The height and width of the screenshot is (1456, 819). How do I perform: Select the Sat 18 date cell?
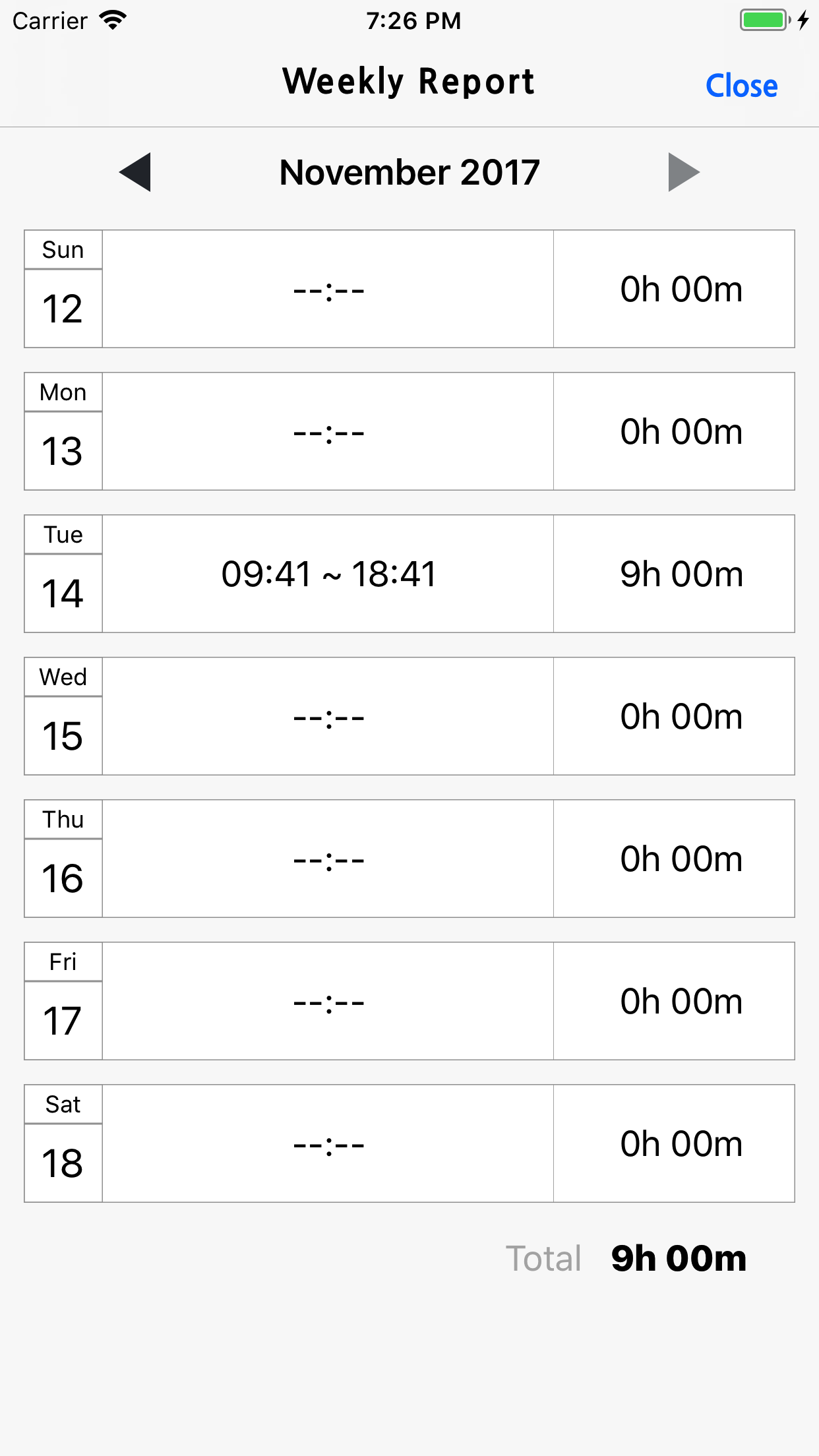click(x=63, y=1143)
